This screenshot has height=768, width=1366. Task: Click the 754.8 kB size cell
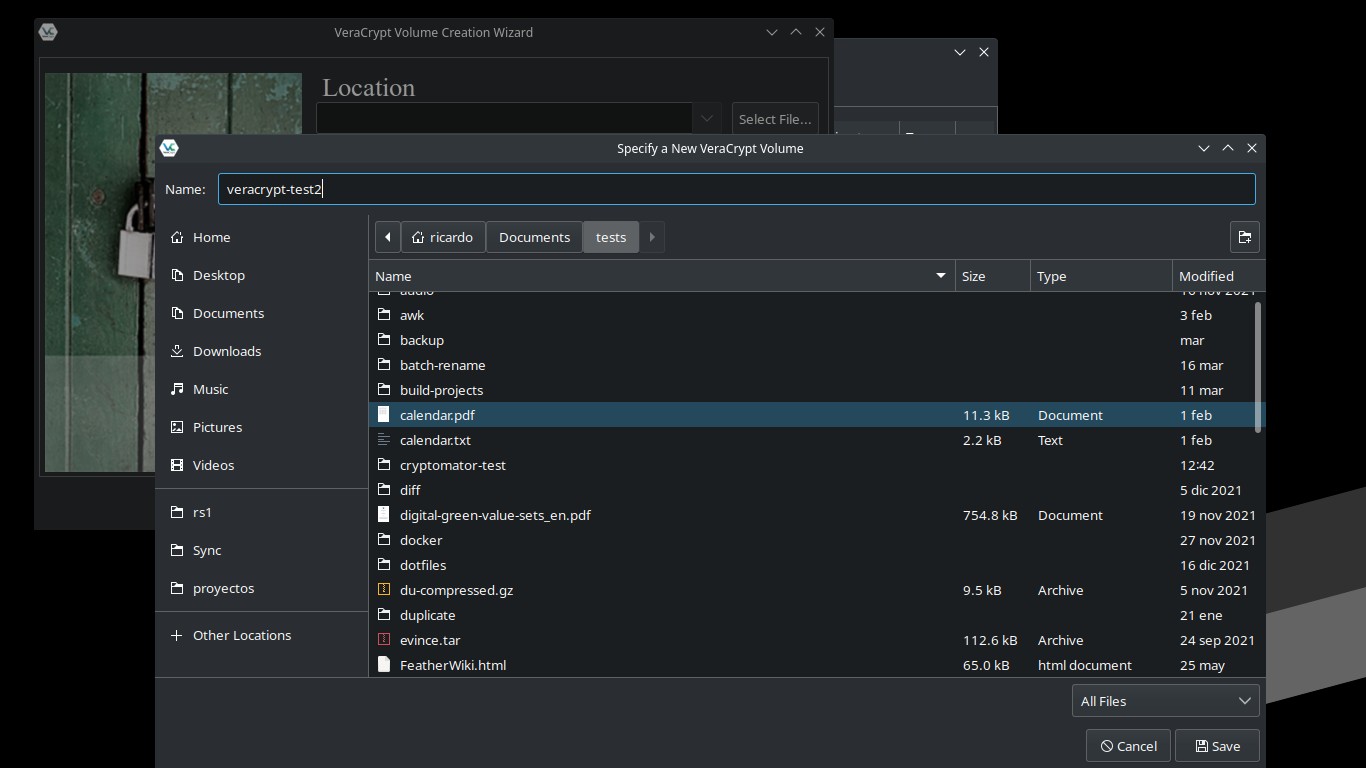[x=990, y=515]
